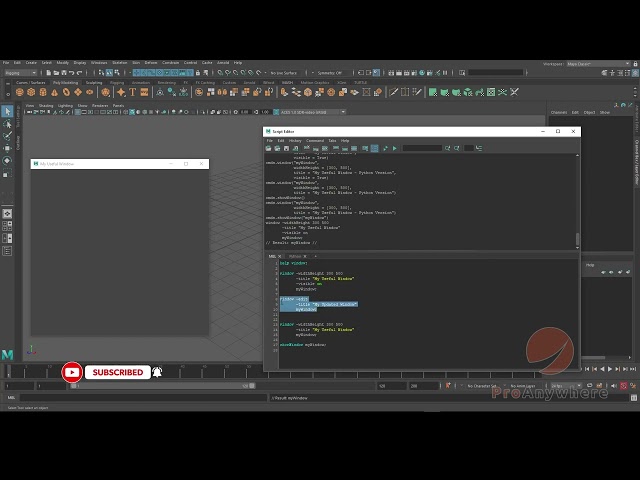Click the Channels menu in Channel Box
640x480 pixels.
click(558, 112)
